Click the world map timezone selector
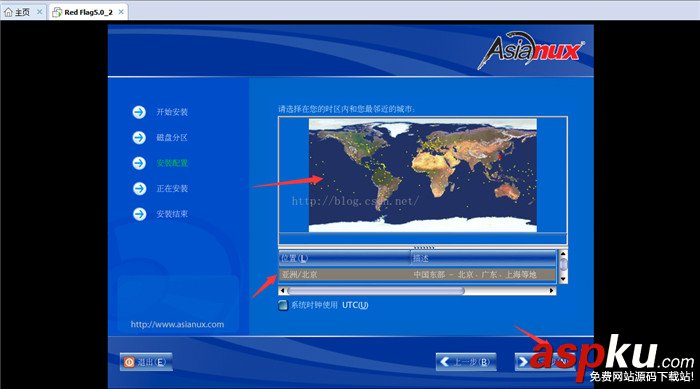The height and width of the screenshot is (389, 700). coord(423,175)
